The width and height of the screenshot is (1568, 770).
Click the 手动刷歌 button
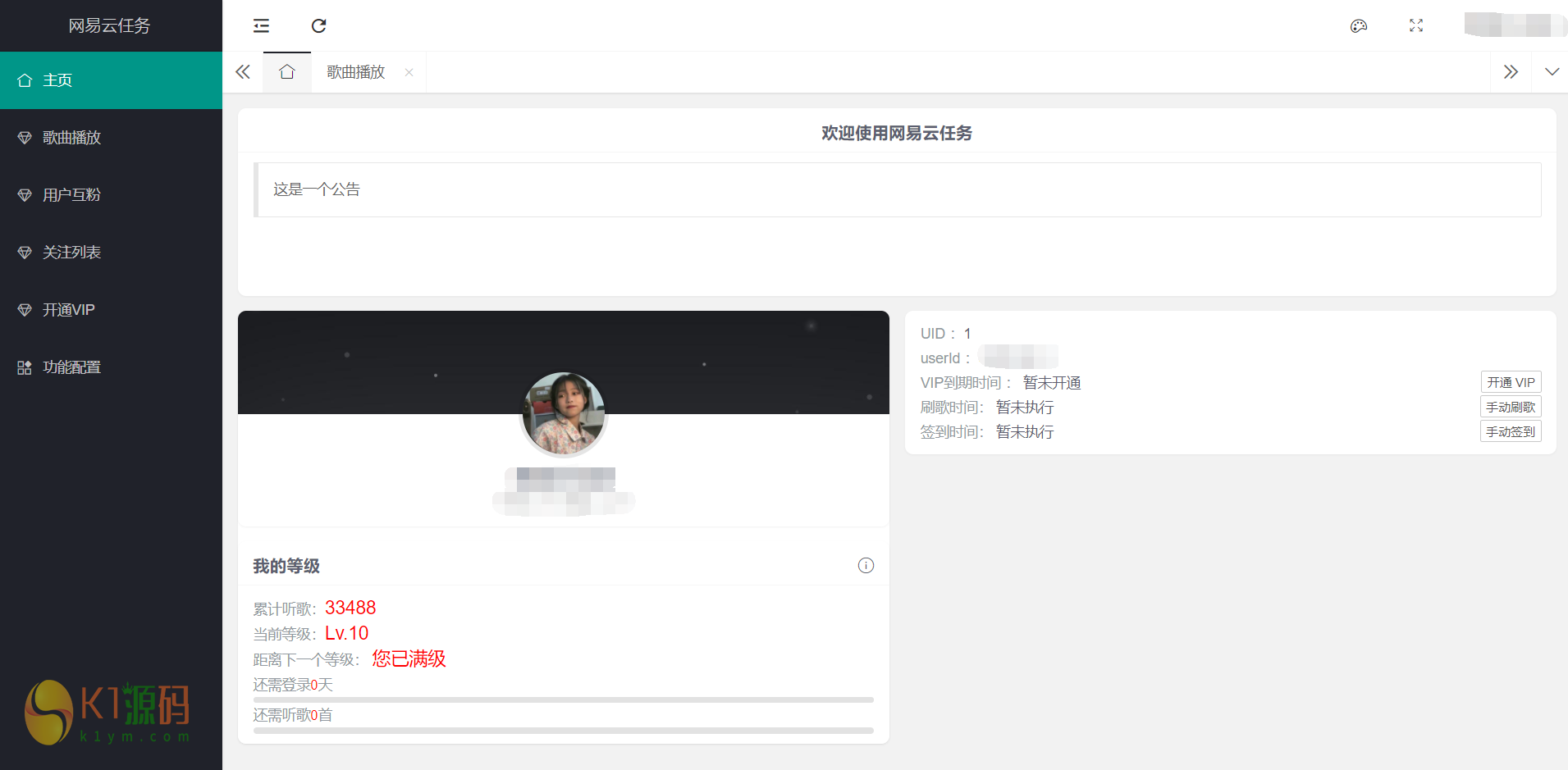(1511, 407)
